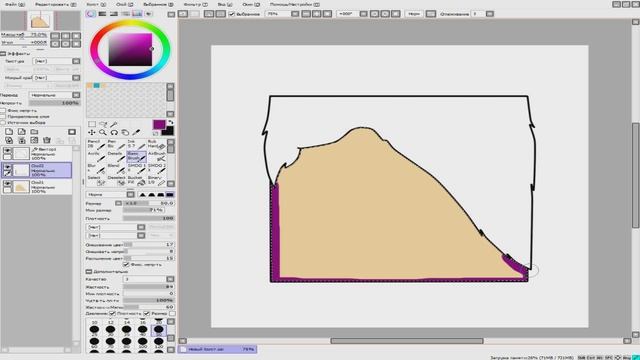Pick the move layer tool
Viewport: 640px width, 360px height.
click(92, 132)
